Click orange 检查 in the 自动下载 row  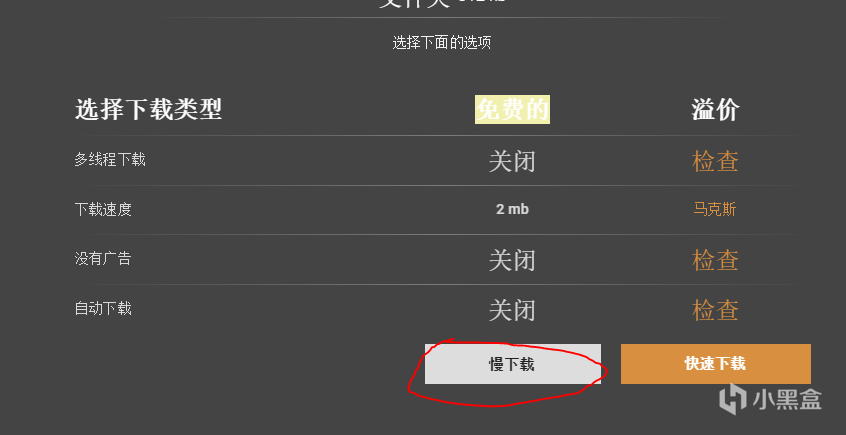click(x=715, y=310)
